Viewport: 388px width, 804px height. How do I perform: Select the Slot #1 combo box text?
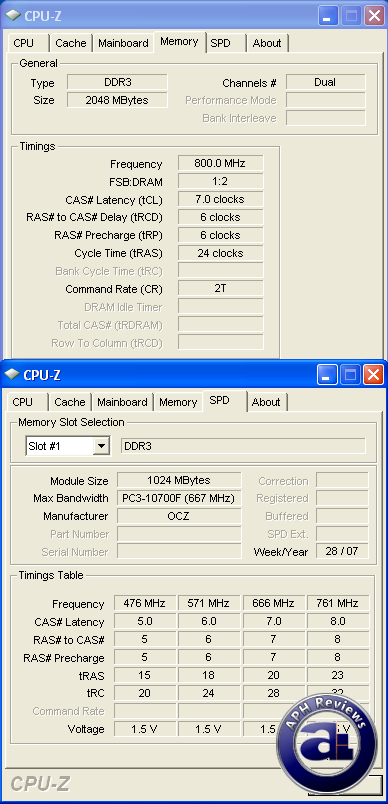[x=59, y=446]
